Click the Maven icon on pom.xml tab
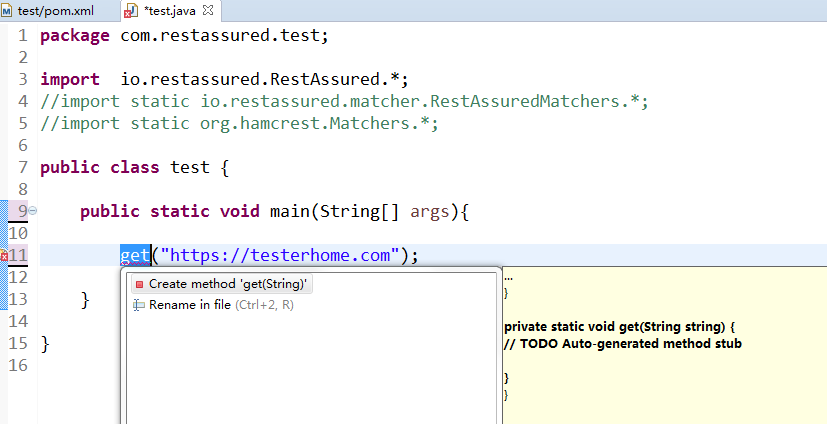The width and height of the screenshot is (827, 424). (7, 11)
